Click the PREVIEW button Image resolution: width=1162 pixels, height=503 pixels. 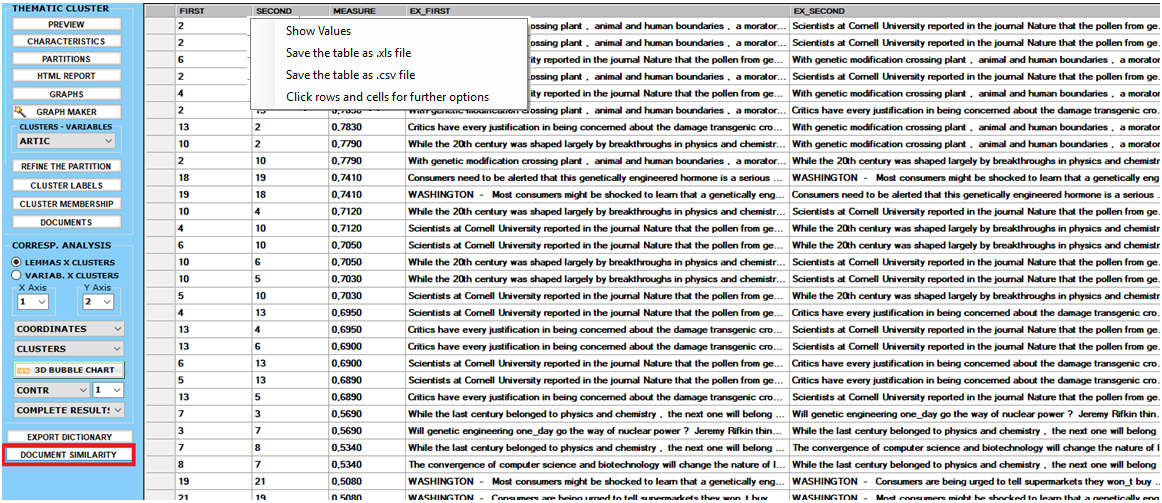pyautogui.click(x=66, y=24)
